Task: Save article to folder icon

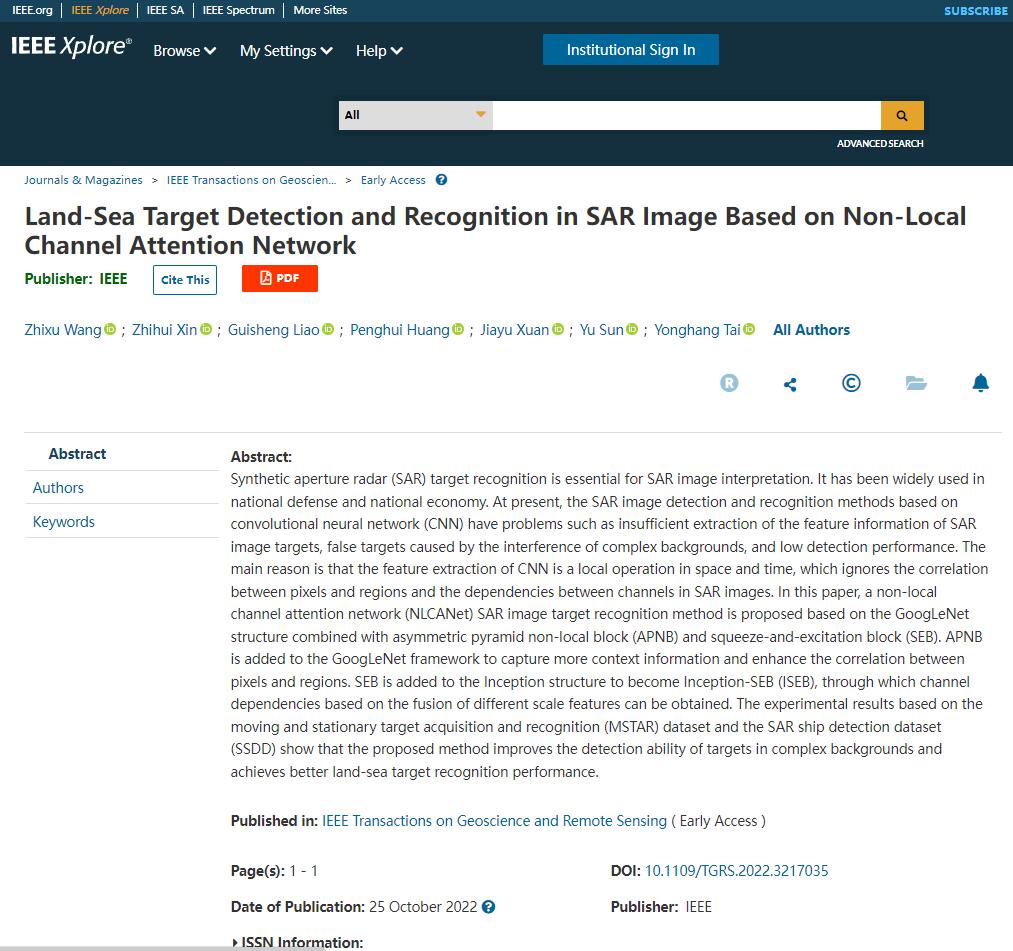Action: coord(916,383)
